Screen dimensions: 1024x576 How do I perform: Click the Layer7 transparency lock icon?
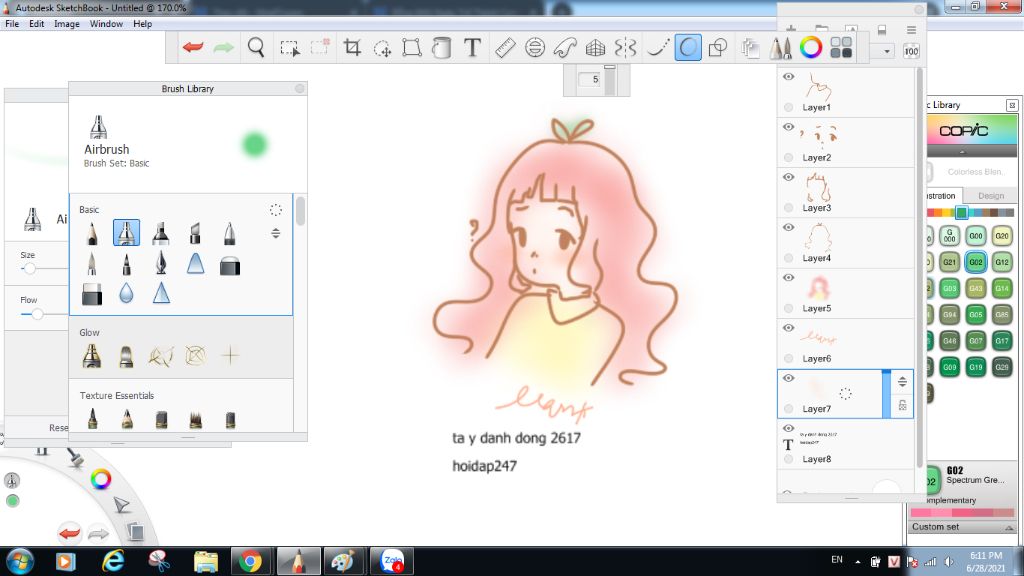[903, 406]
